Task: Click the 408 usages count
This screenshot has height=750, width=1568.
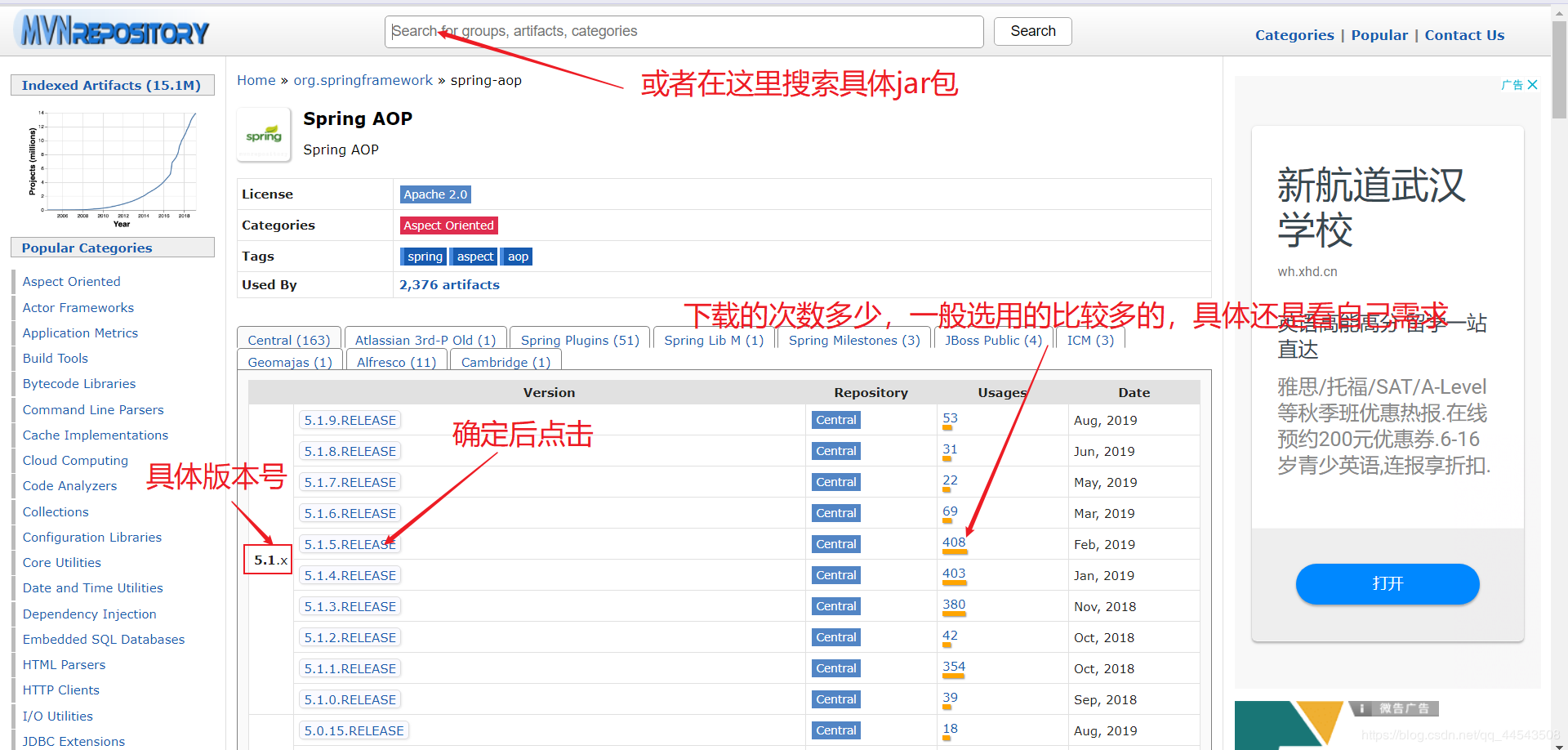Action: coord(953,542)
